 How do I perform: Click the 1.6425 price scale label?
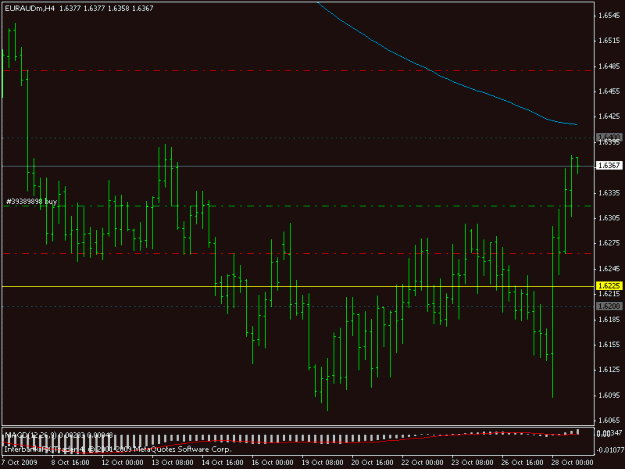pyautogui.click(x=609, y=116)
